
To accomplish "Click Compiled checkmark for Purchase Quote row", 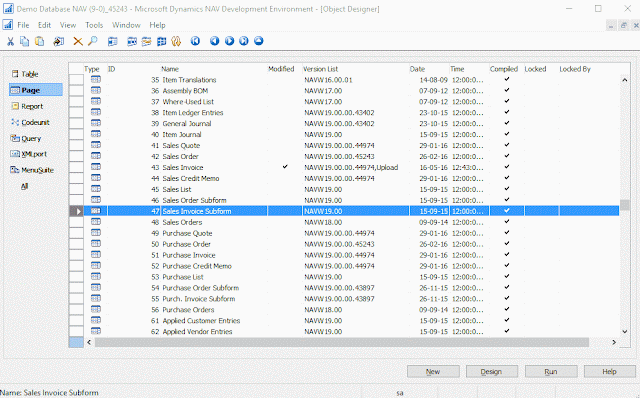I will 507,232.
